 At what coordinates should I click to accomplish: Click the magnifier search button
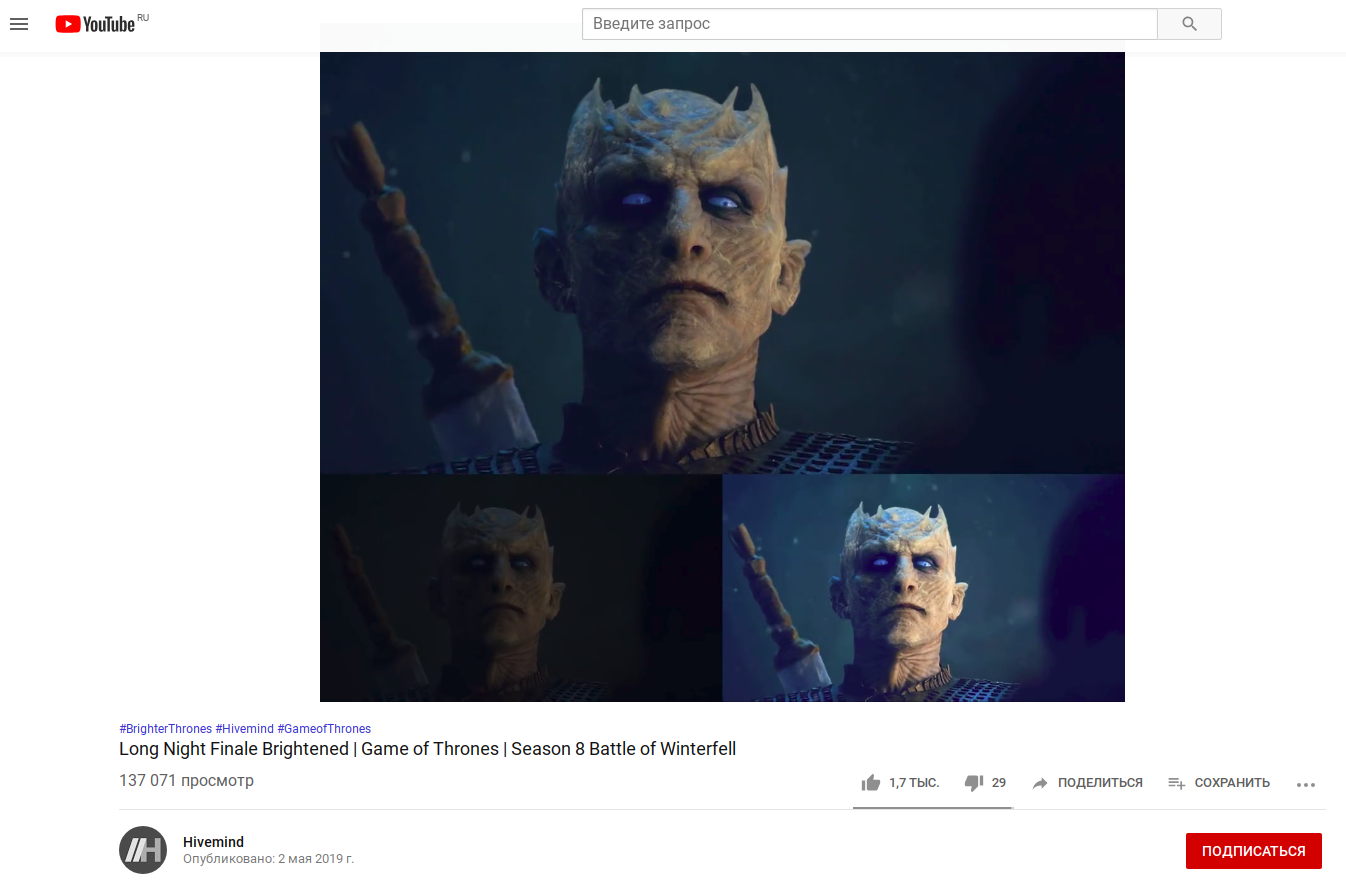(1189, 24)
